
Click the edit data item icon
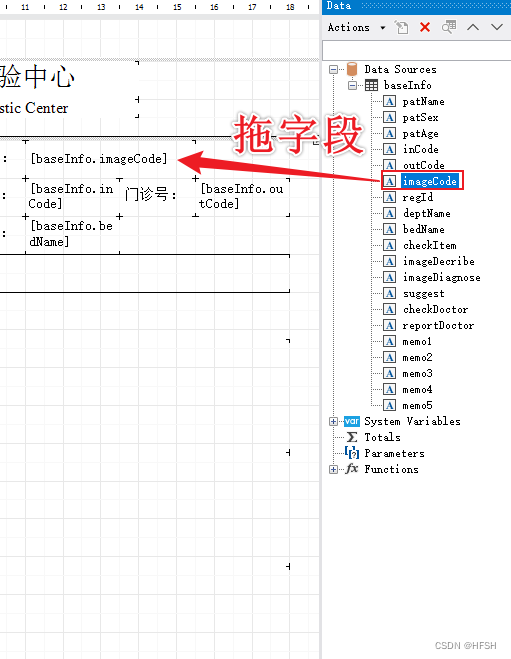tap(402, 28)
